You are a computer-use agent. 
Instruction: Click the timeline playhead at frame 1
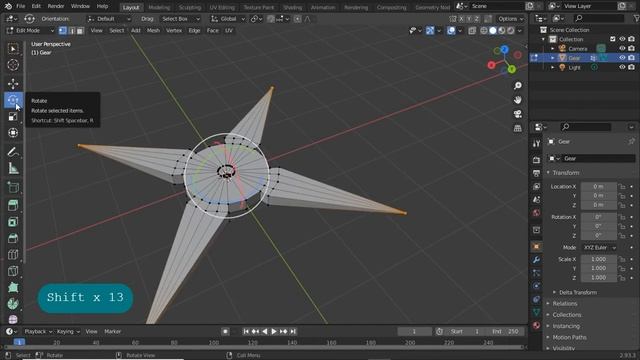click(x=19, y=342)
